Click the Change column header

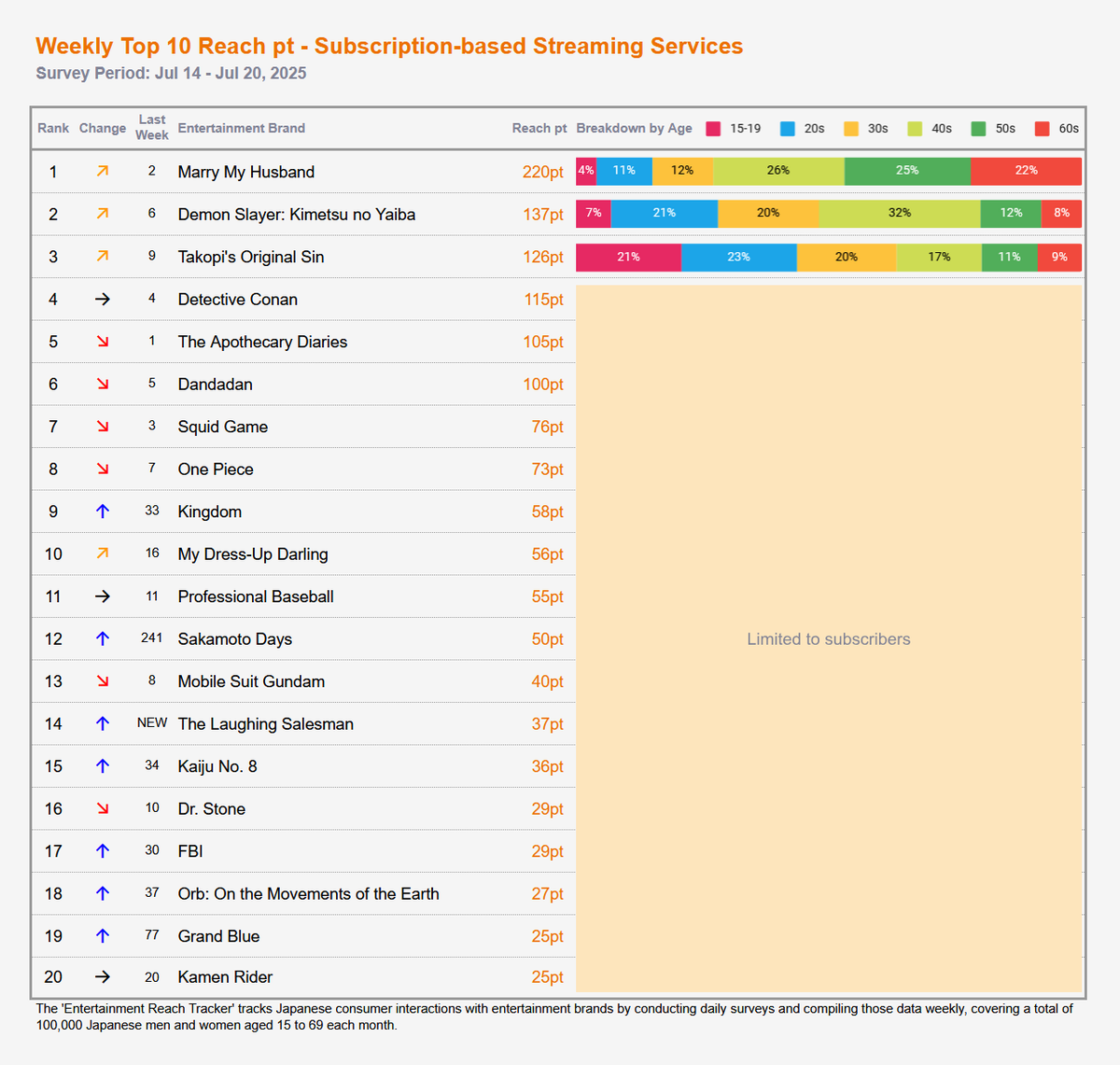[x=103, y=128]
